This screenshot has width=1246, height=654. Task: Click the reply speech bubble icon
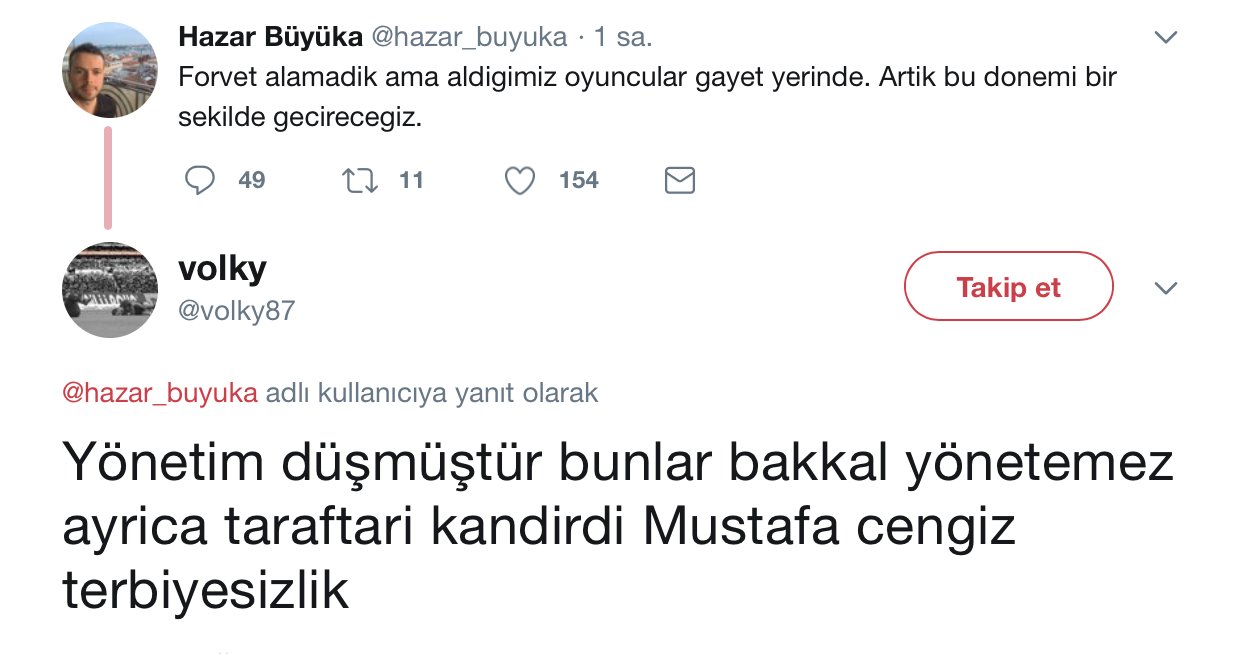coord(201,180)
